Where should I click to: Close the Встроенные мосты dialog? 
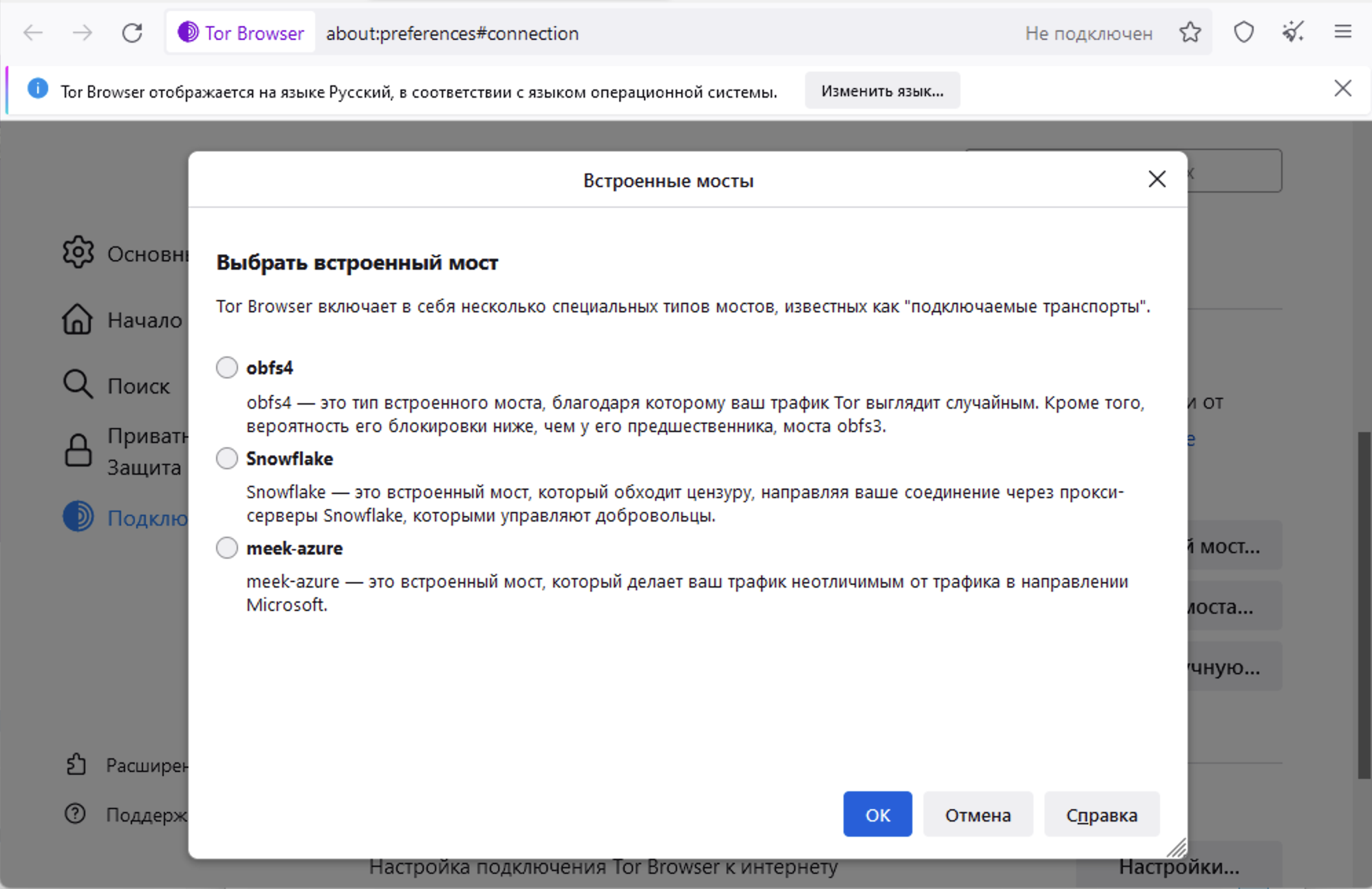pos(1157,180)
